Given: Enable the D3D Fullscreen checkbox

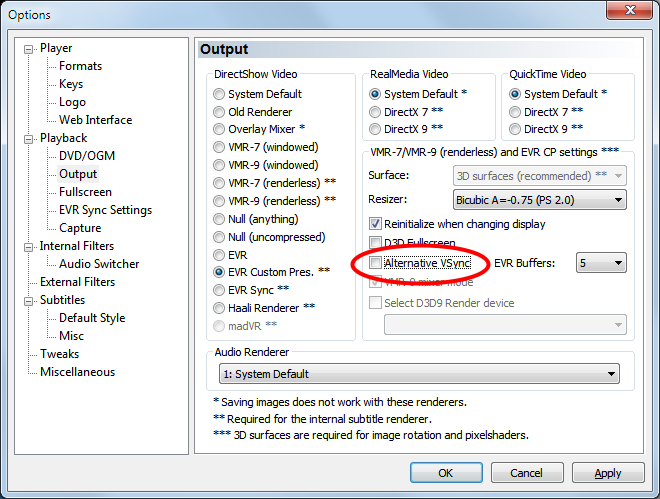Looking at the screenshot, I should click(375, 242).
